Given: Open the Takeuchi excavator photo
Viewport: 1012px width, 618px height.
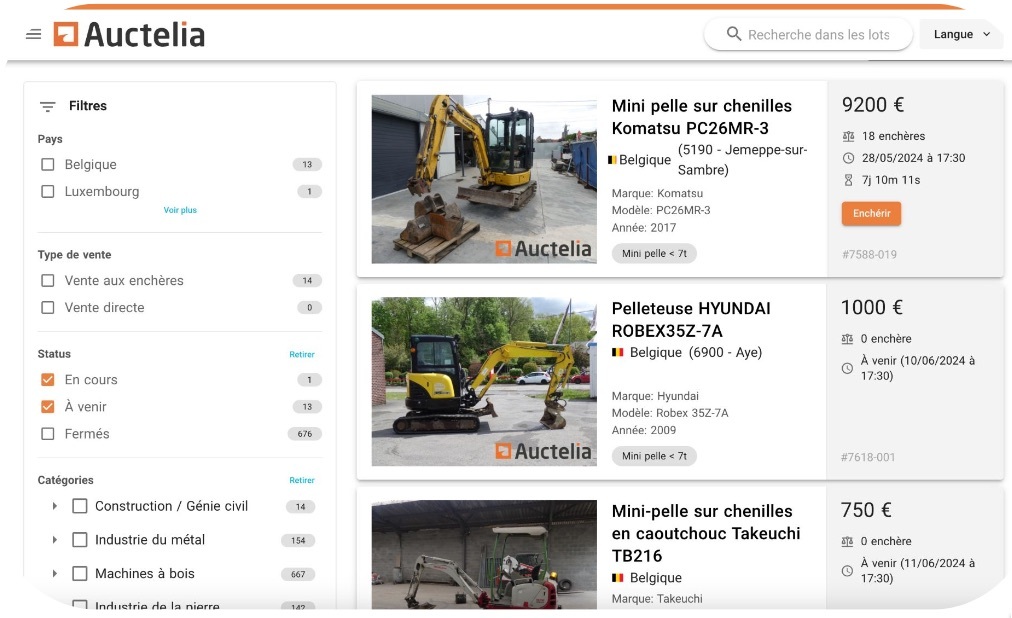Looking at the screenshot, I should (484, 555).
